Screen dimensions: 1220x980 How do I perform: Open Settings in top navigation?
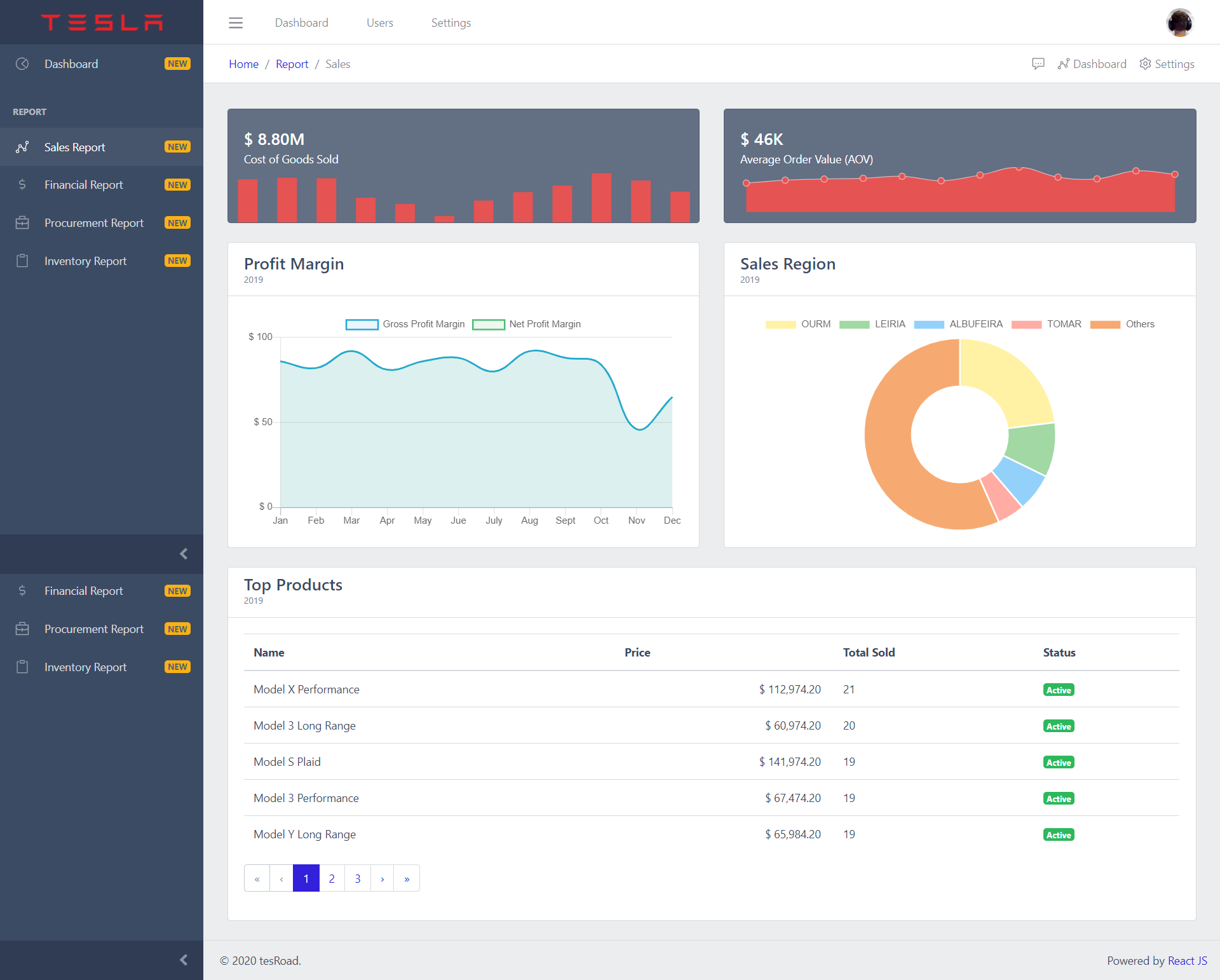click(451, 23)
